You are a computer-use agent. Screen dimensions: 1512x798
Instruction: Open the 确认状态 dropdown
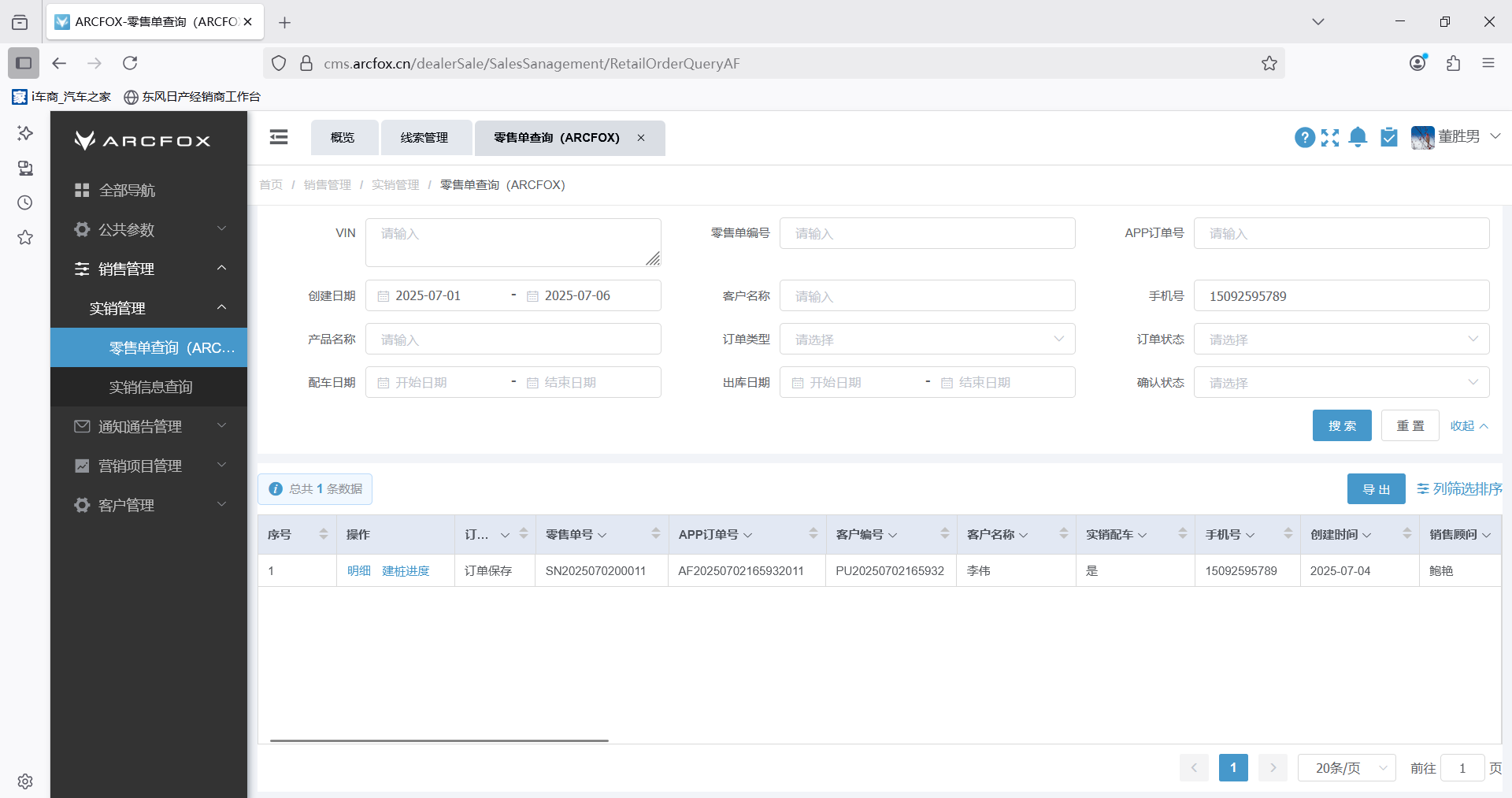pos(1341,382)
